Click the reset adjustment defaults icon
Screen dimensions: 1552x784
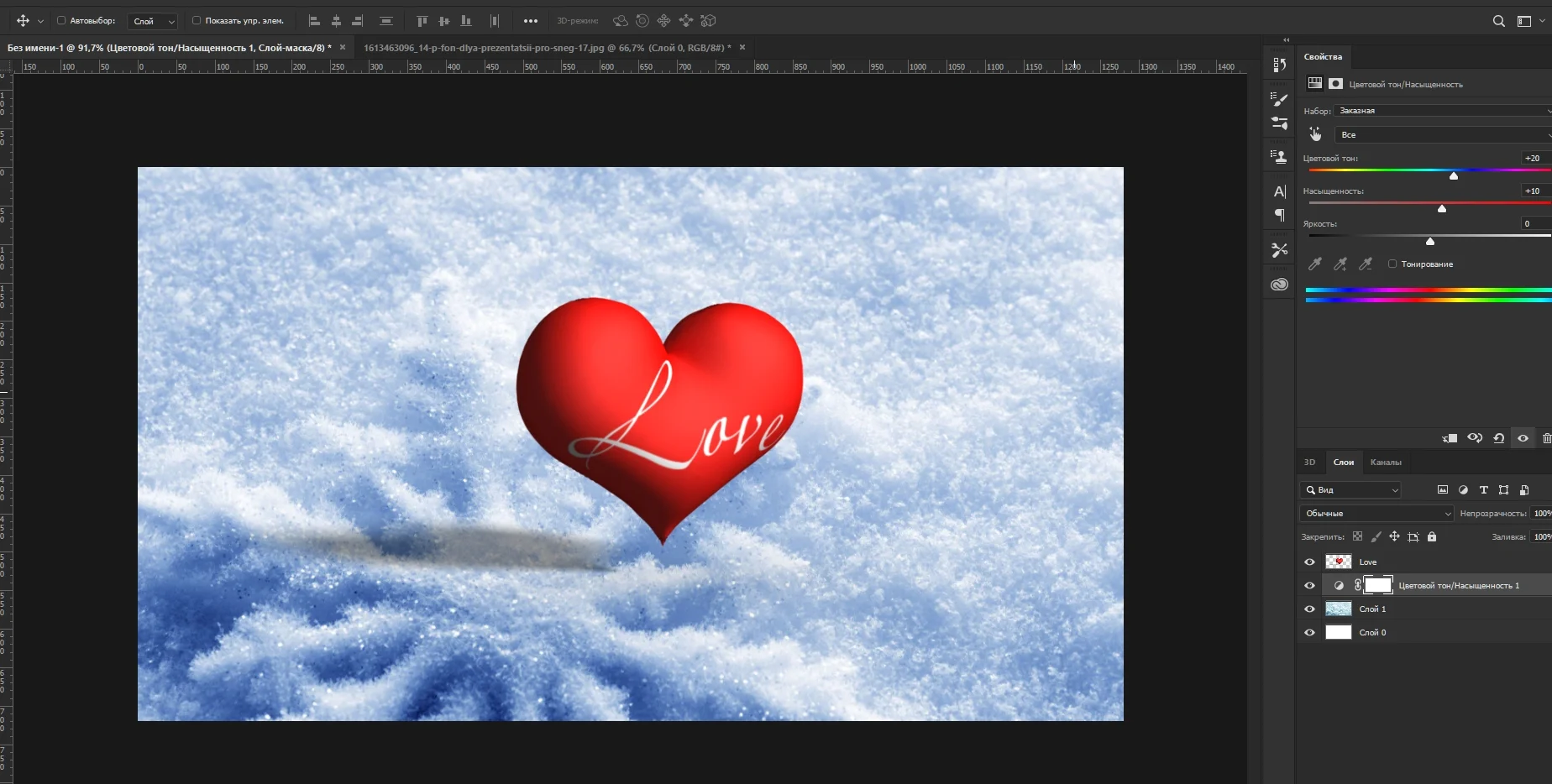coord(1498,437)
